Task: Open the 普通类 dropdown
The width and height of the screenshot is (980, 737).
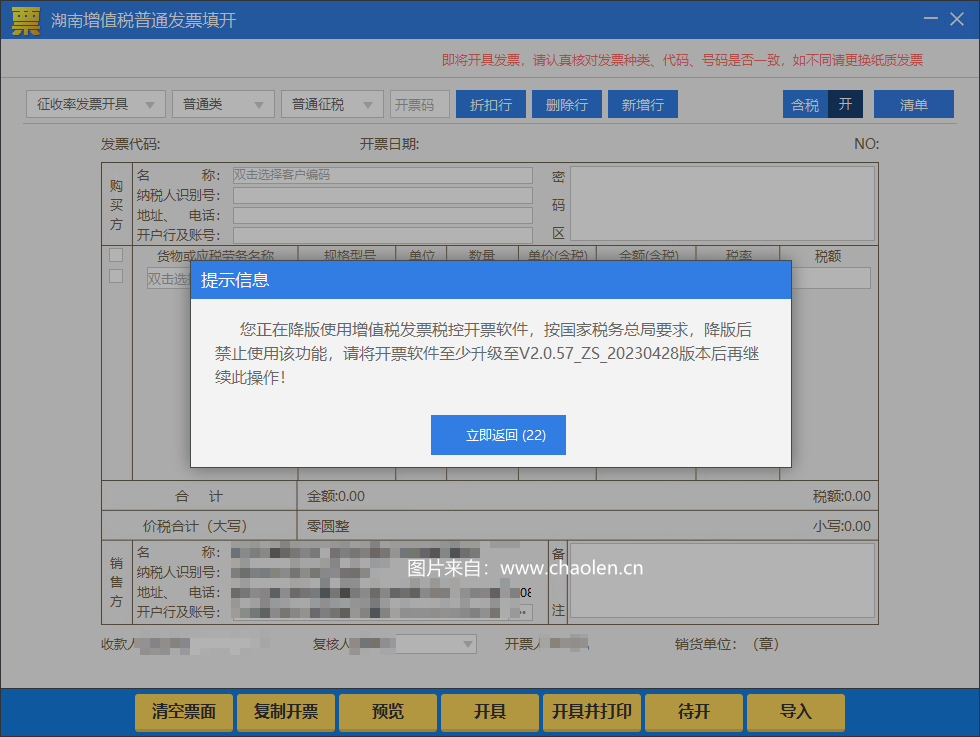Action: (x=223, y=104)
